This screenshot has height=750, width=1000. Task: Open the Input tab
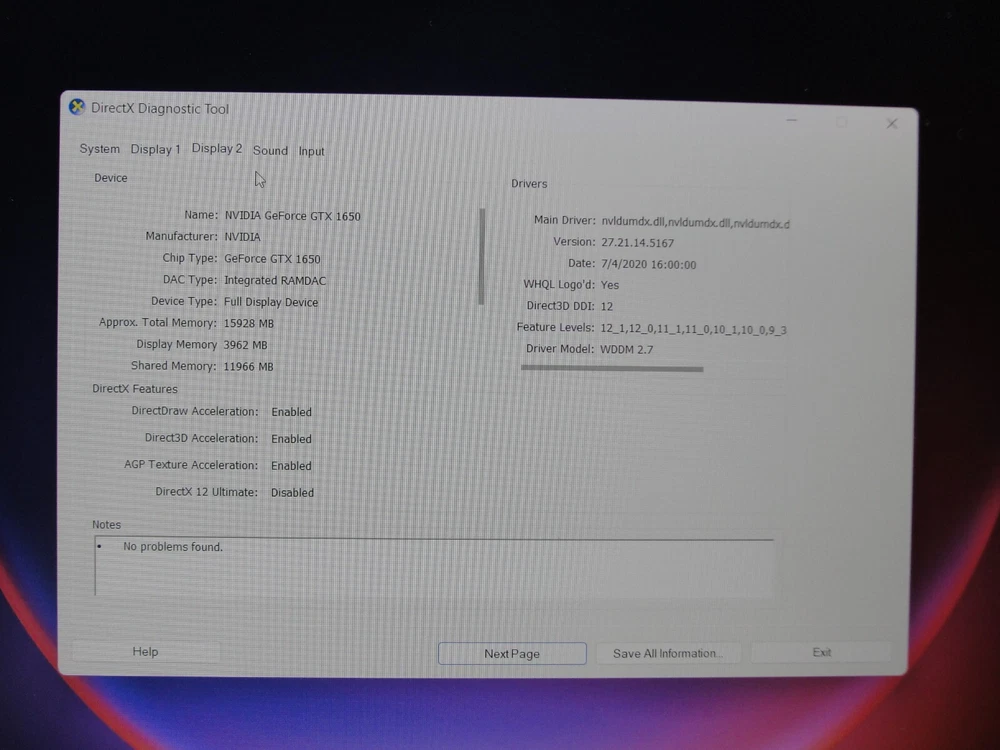click(x=312, y=152)
